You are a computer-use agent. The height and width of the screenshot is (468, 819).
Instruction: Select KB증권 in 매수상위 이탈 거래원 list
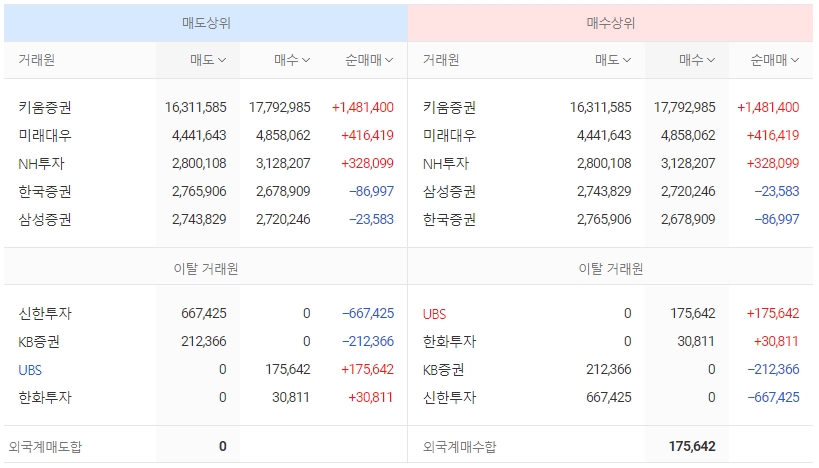coord(443,370)
